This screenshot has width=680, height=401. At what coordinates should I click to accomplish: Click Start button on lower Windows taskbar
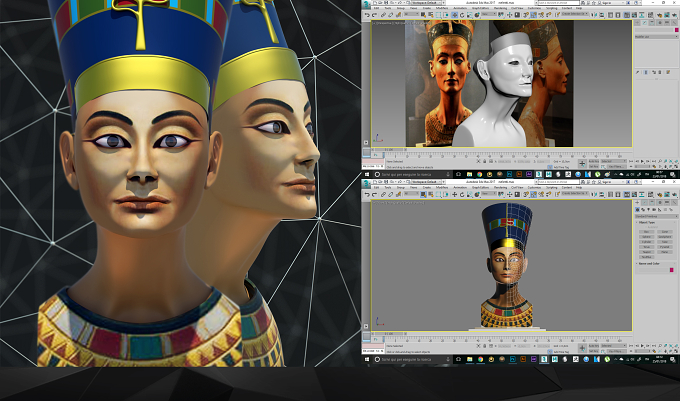366,359
